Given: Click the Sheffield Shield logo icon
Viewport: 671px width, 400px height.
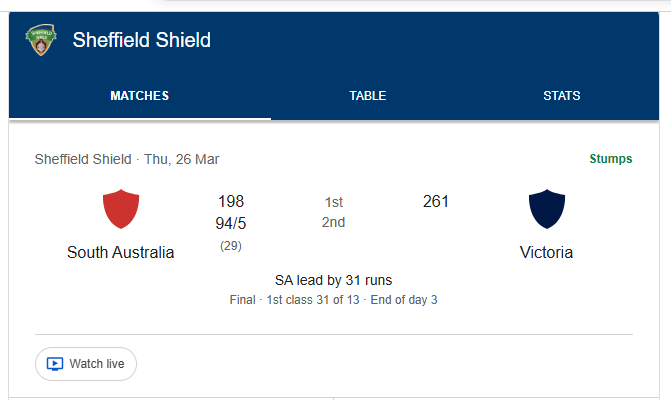Looking at the screenshot, I should point(41,40).
